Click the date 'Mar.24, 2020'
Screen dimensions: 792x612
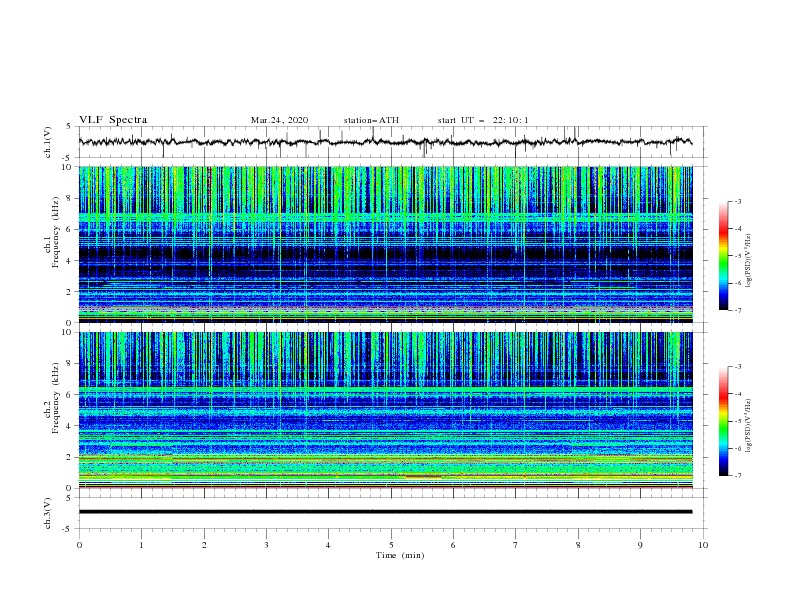point(279,120)
